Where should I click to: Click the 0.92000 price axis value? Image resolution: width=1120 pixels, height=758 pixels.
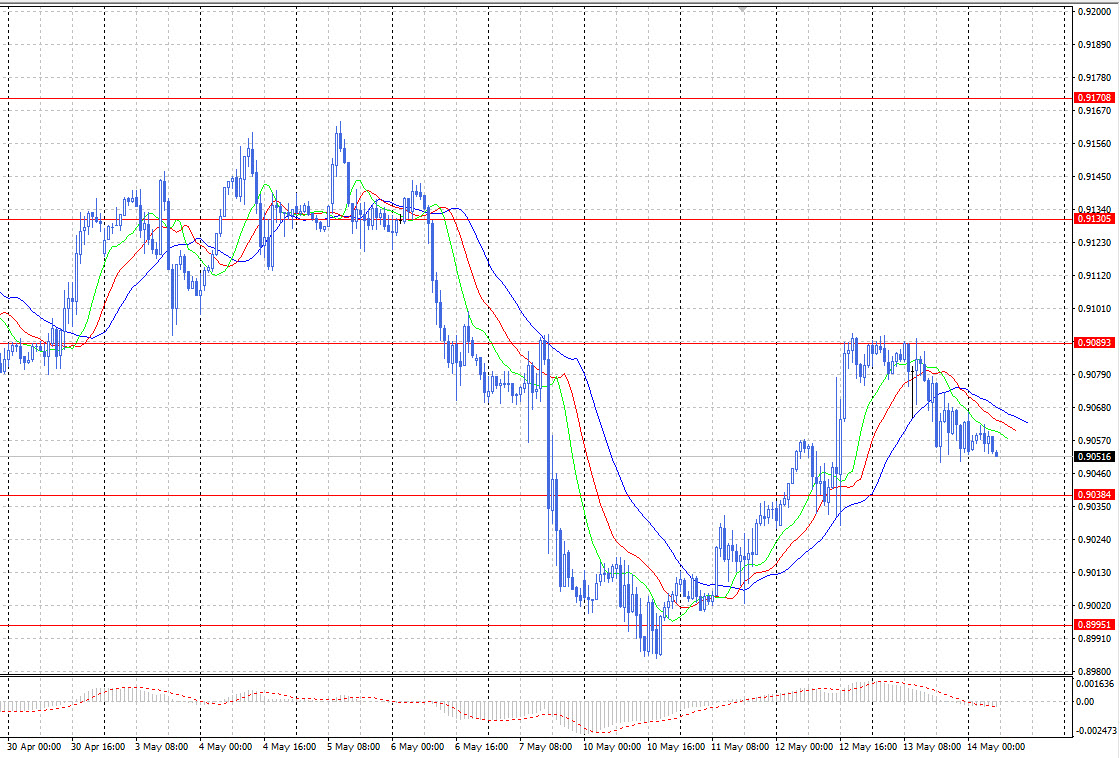click(1094, 12)
